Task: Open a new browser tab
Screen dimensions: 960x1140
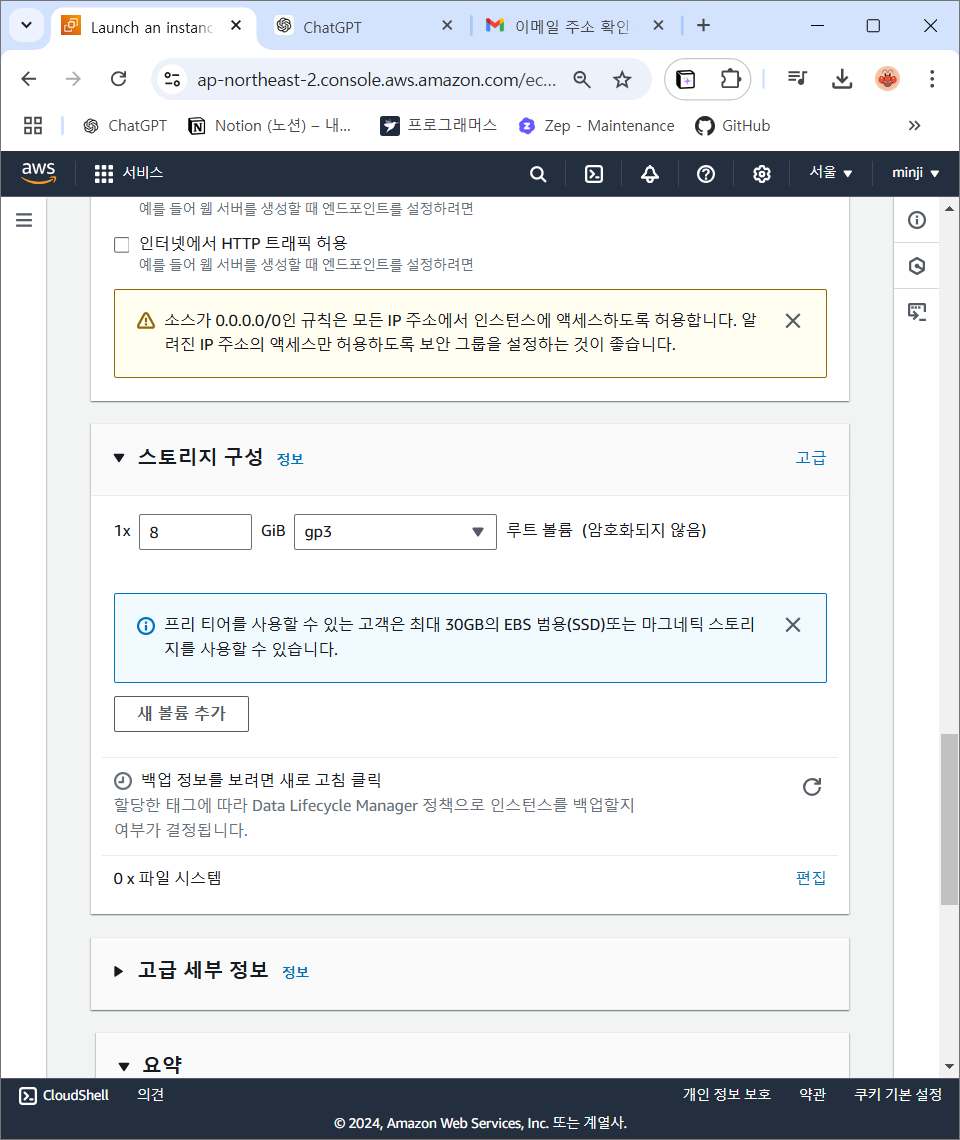Action: pyautogui.click(x=703, y=25)
